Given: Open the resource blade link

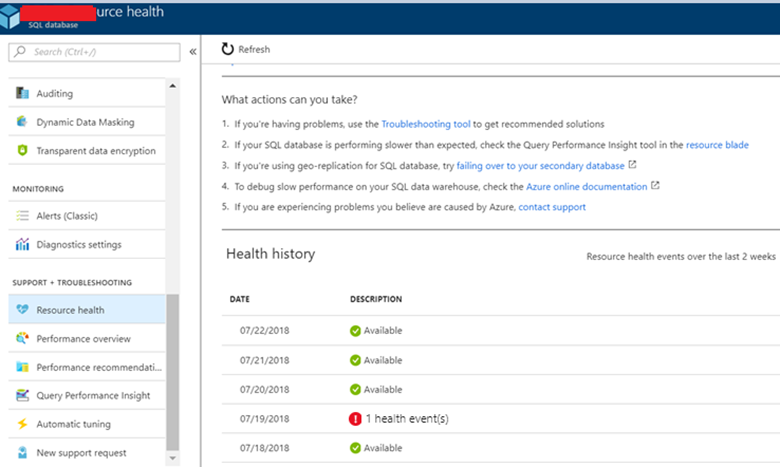Looking at the screenshot, I should coord(717,145).
